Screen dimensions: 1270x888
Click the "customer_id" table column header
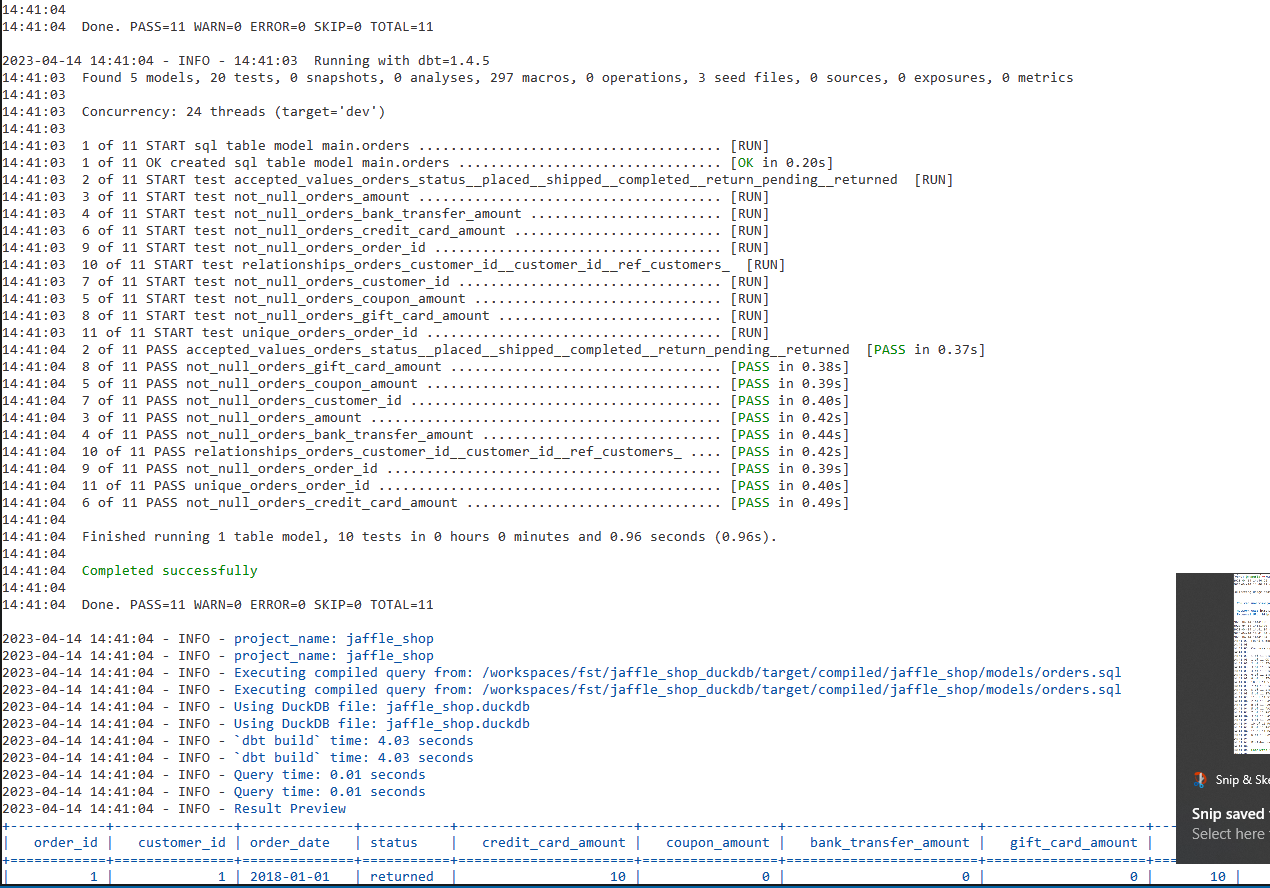pos(182,843)
